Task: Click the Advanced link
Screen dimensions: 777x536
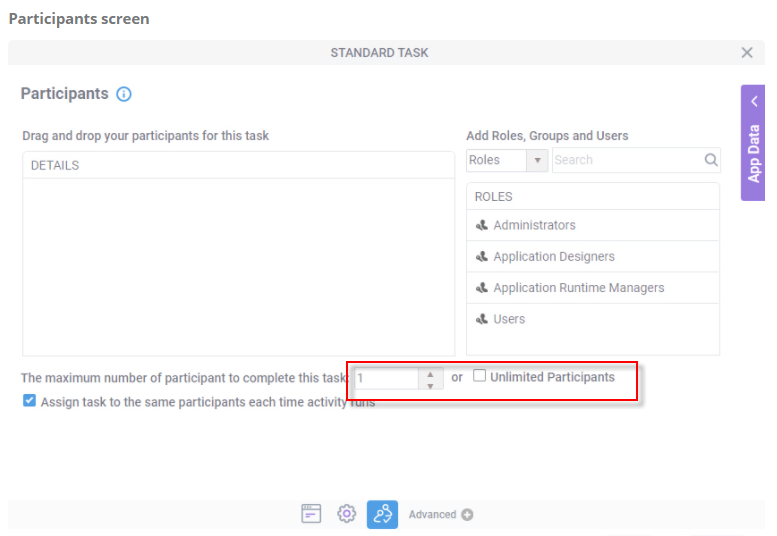Action: [x=432, y=515]
